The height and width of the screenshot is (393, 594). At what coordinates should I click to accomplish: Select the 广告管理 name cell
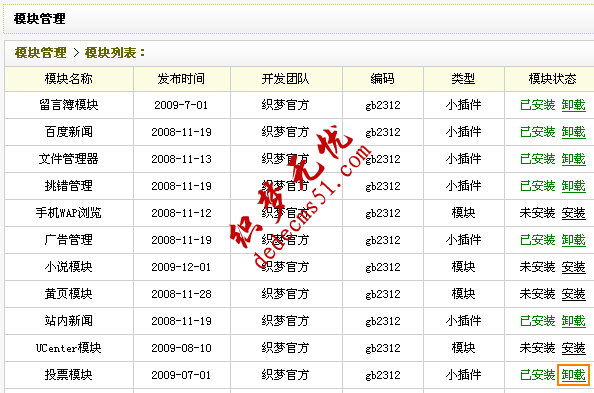[69, 240]
